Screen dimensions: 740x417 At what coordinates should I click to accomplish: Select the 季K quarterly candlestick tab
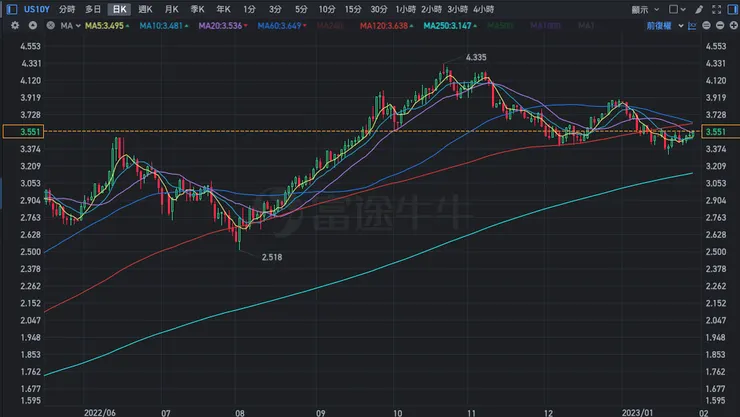pyautogui.click(x=197, y=9)
